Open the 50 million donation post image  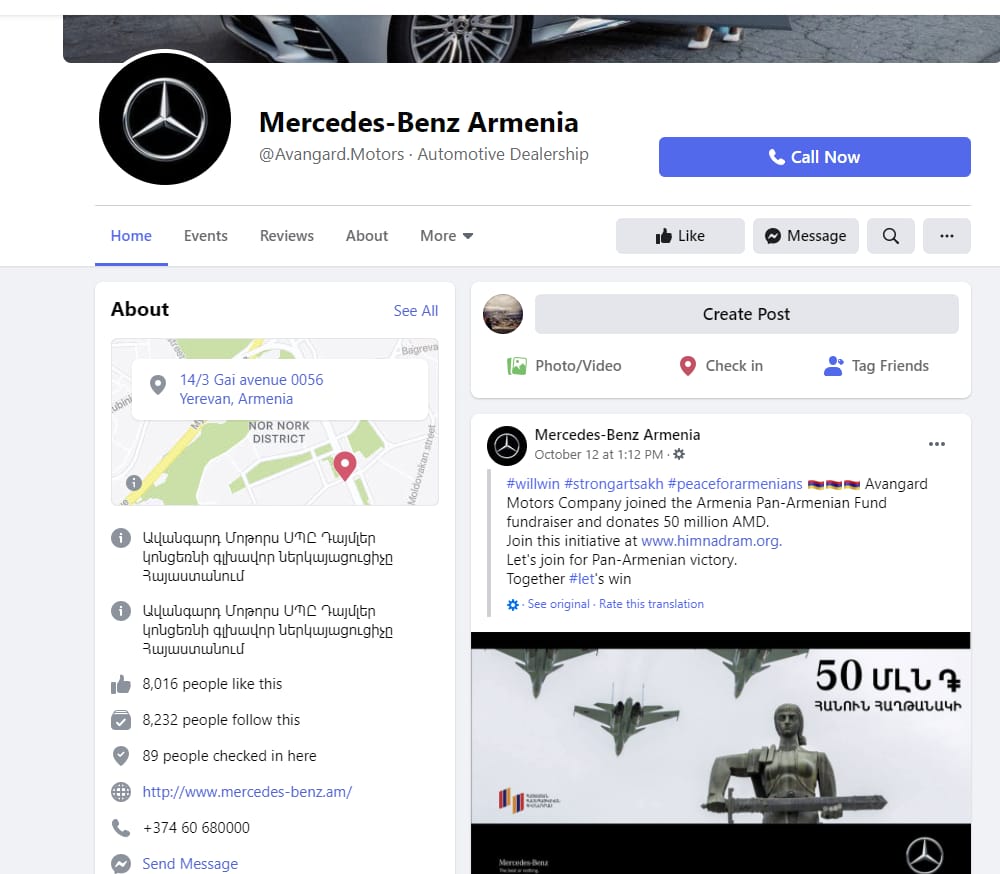tap(720, 750)
